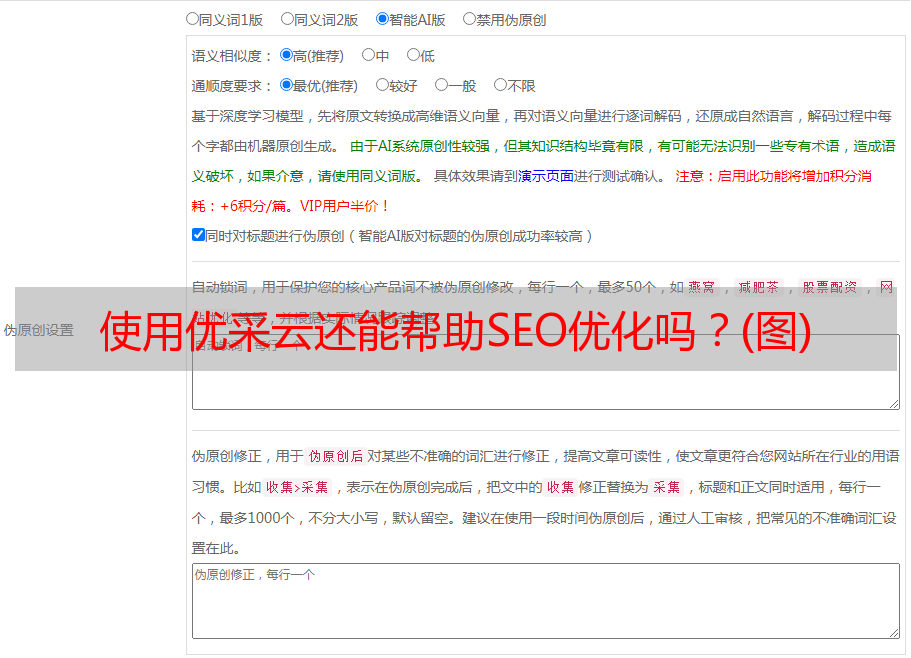The width and height of the screenshot is (911, 658).
Task: Click the 收集>采集 example tag
Action: tap(297, 487)
